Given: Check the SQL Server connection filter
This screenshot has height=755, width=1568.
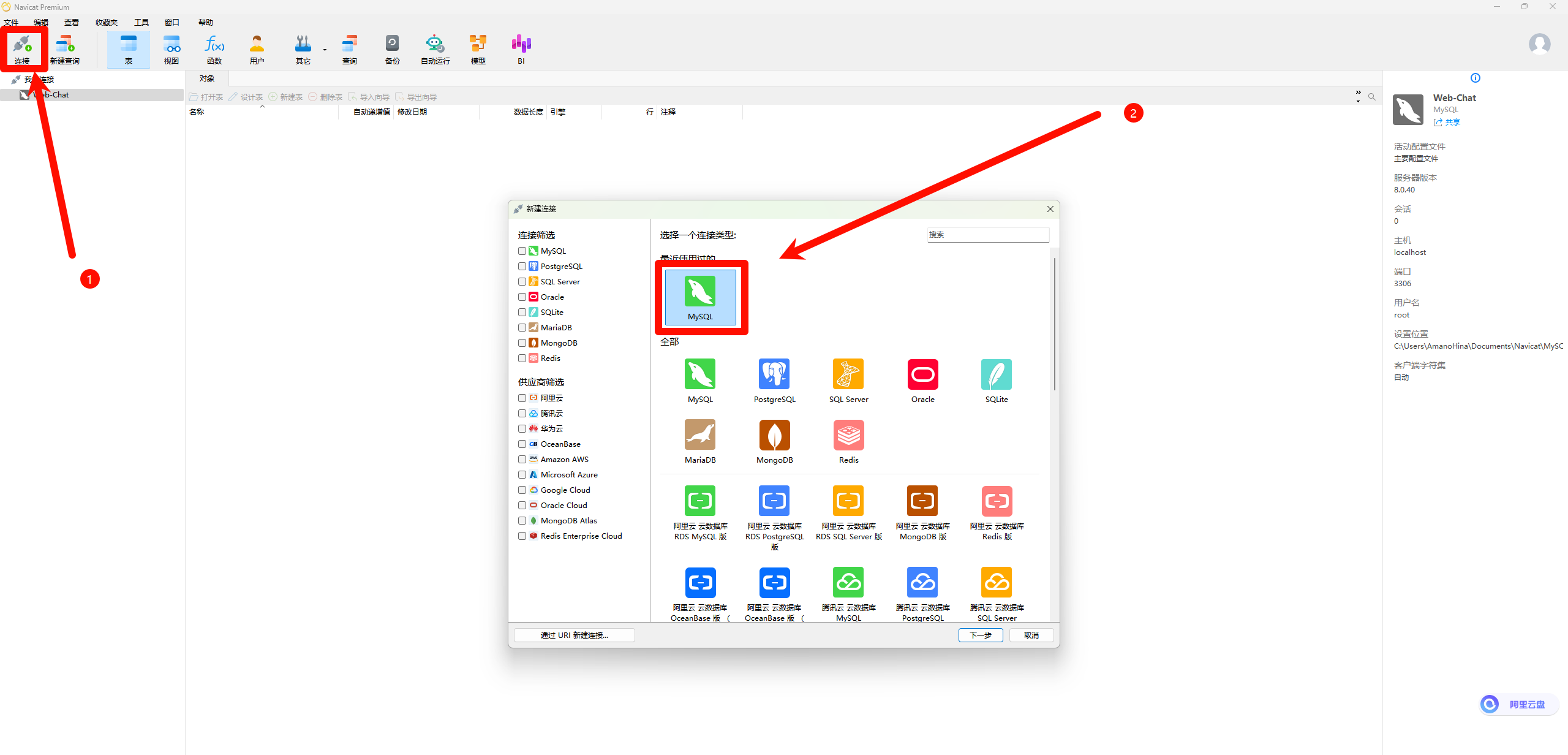Looking at the screenshot, I should click(522, 282).
